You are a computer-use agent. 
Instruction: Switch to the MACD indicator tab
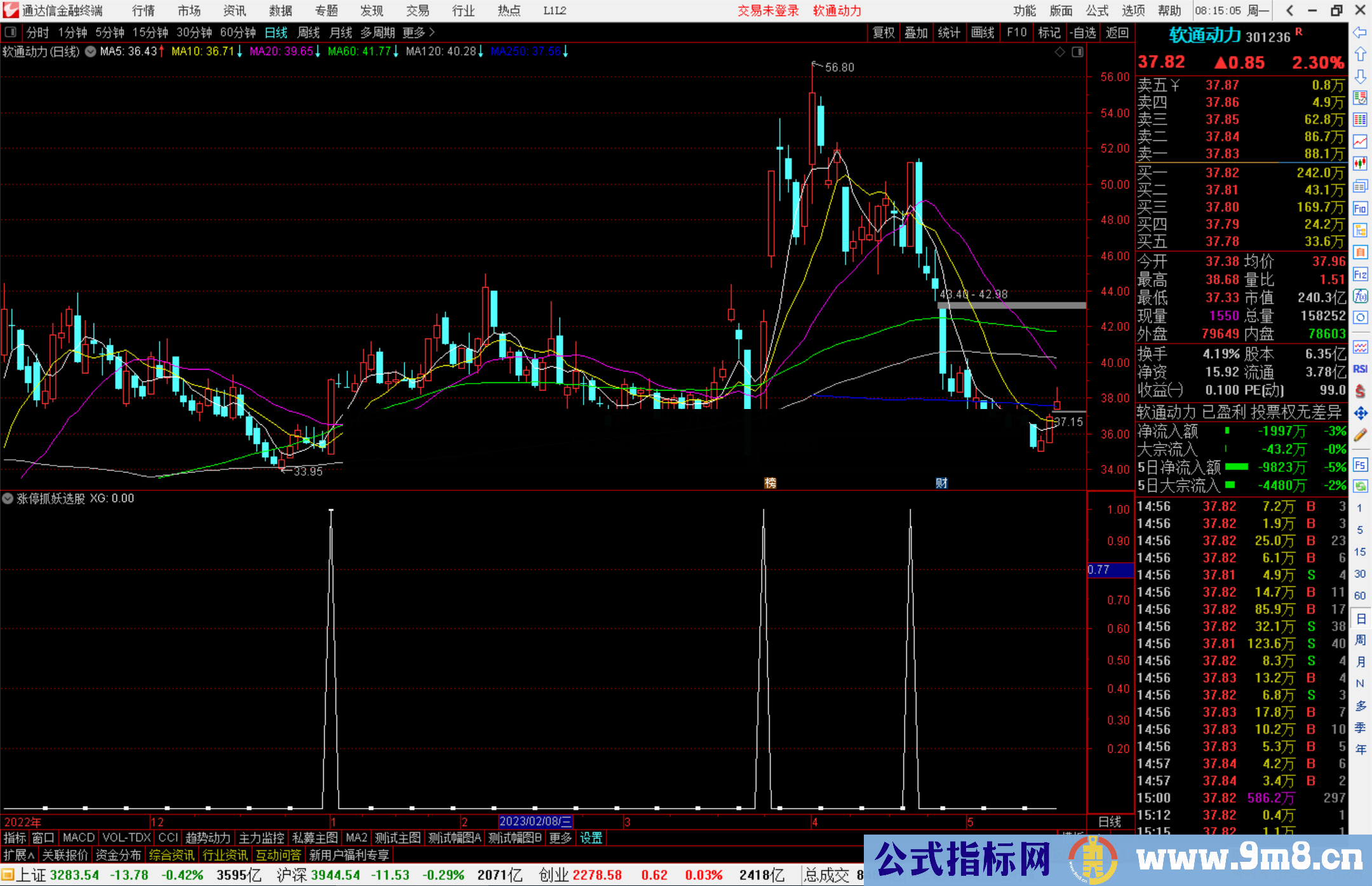point(79,838)
